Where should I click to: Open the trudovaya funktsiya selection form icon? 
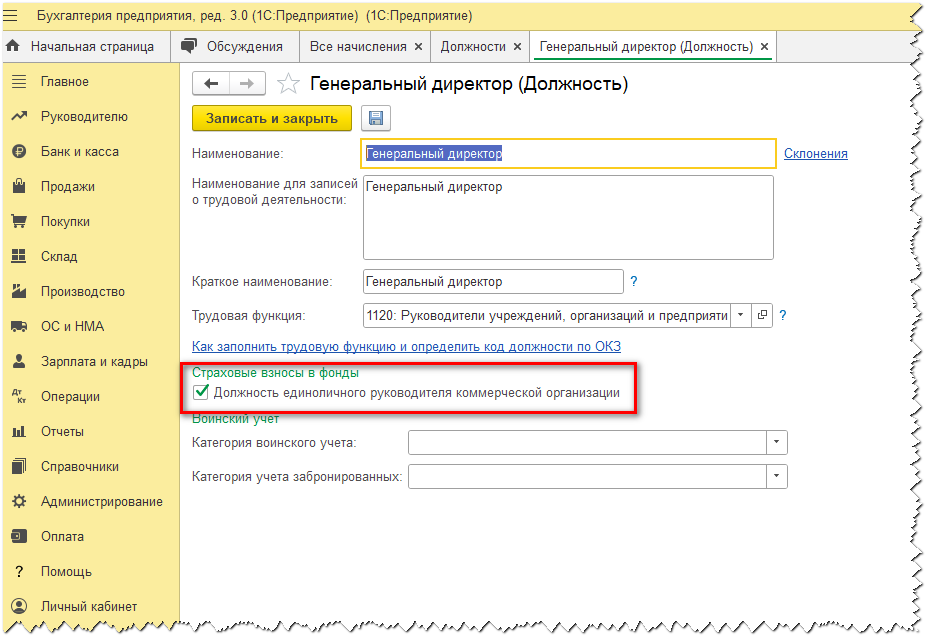tap(762, 315)
